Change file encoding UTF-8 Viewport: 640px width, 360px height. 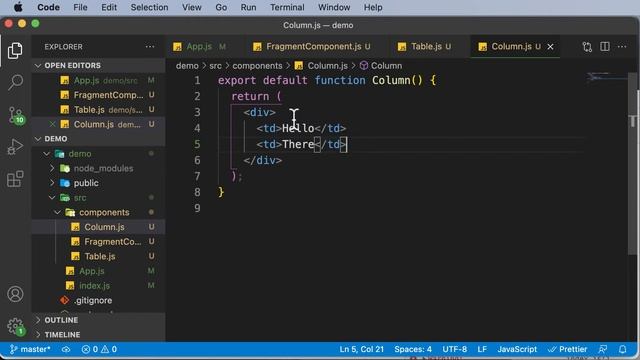454,349
